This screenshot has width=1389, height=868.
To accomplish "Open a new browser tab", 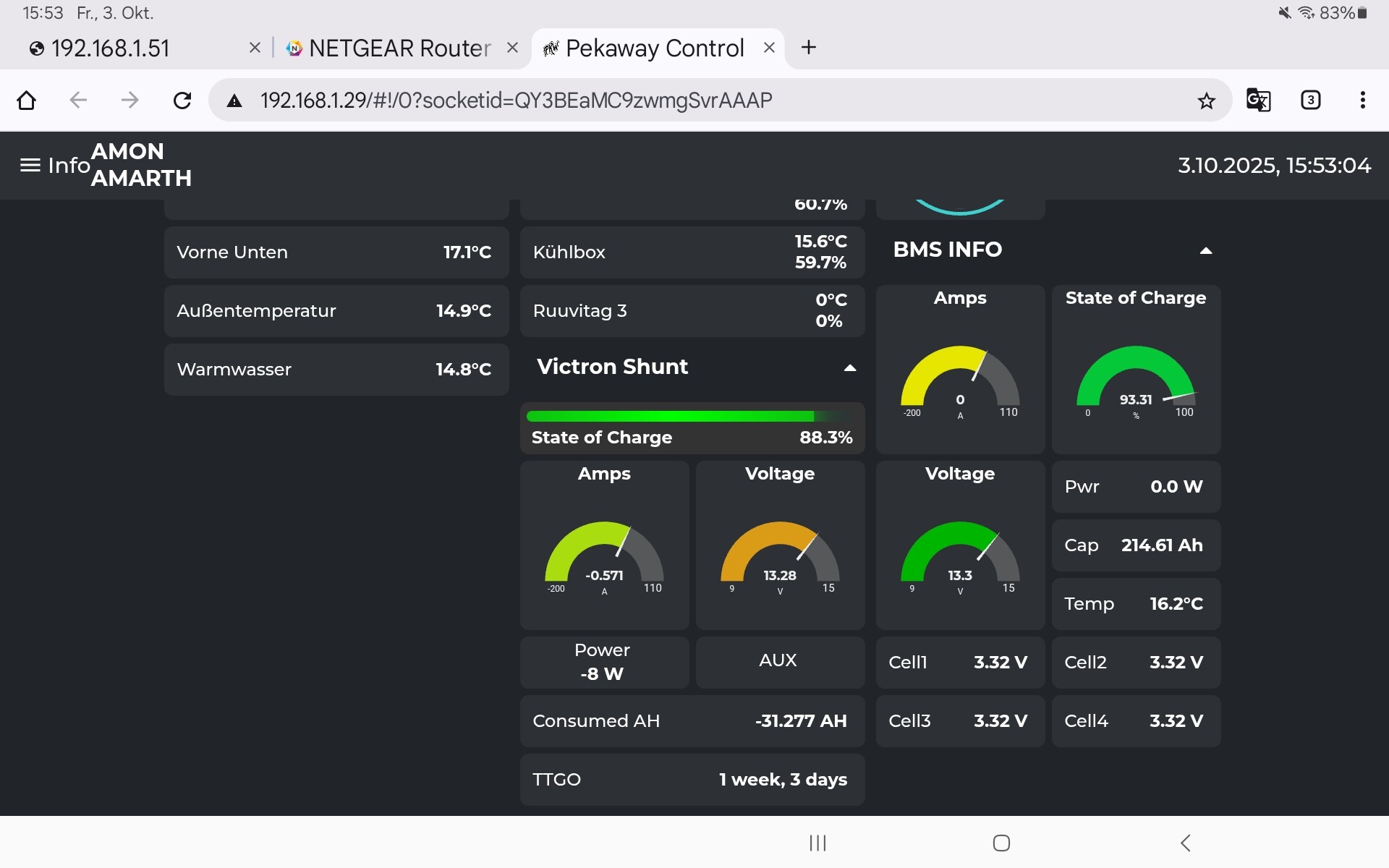I will point(809,48).
